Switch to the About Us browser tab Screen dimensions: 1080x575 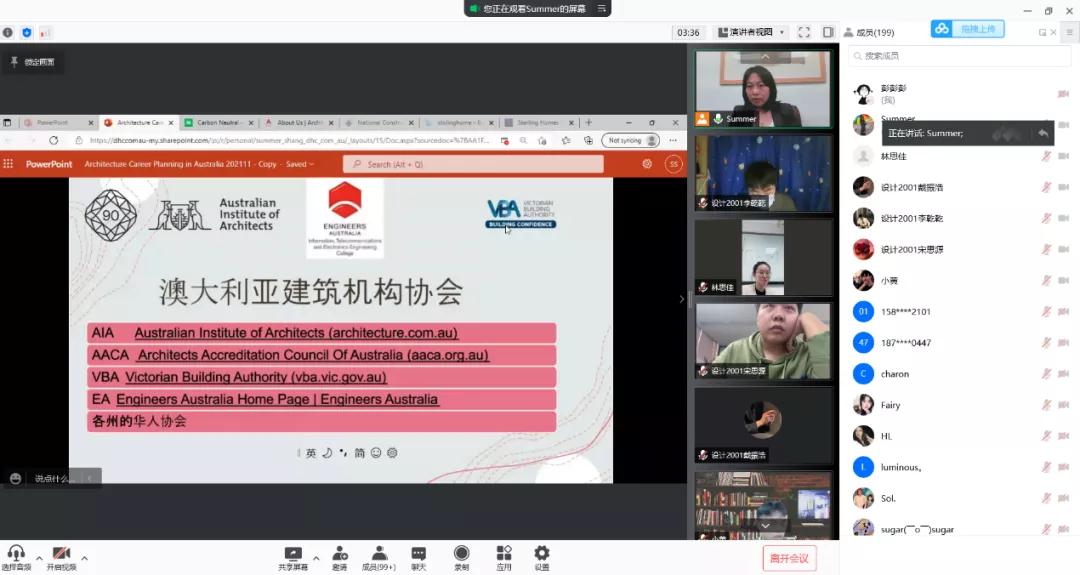298,123
